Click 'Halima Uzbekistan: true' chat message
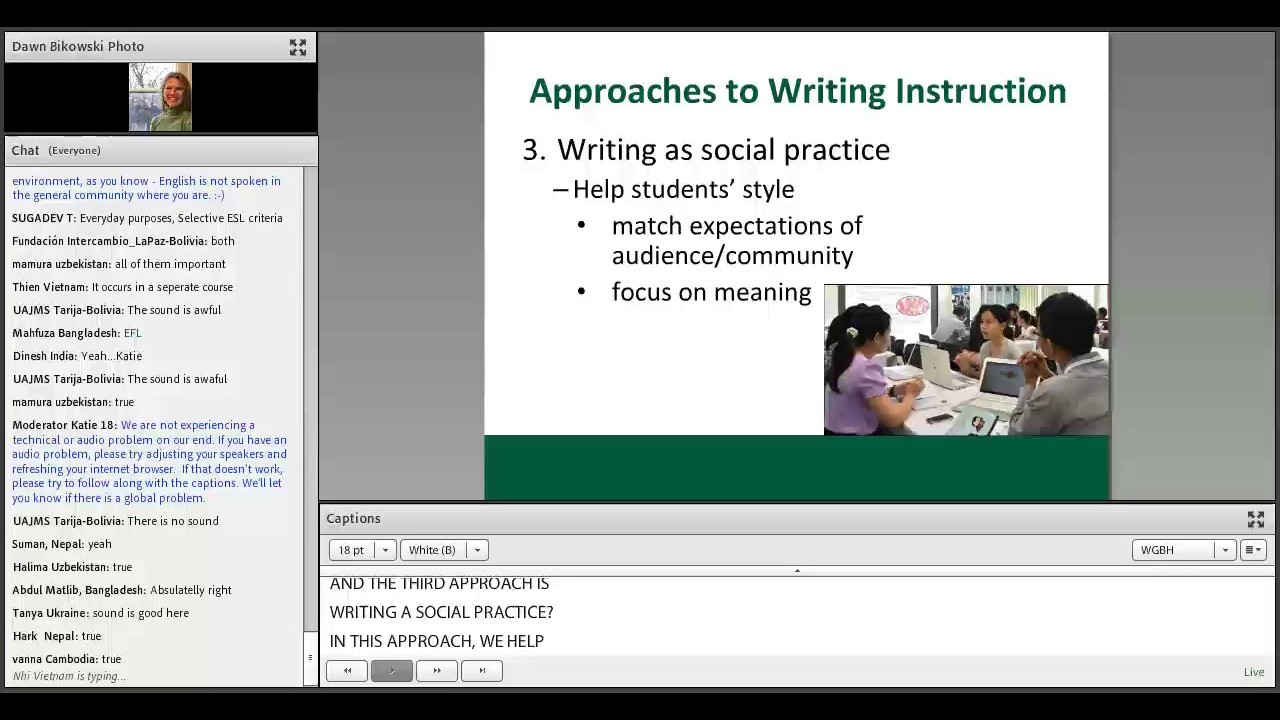This screenshot has width=1280, height=720. 72,567
